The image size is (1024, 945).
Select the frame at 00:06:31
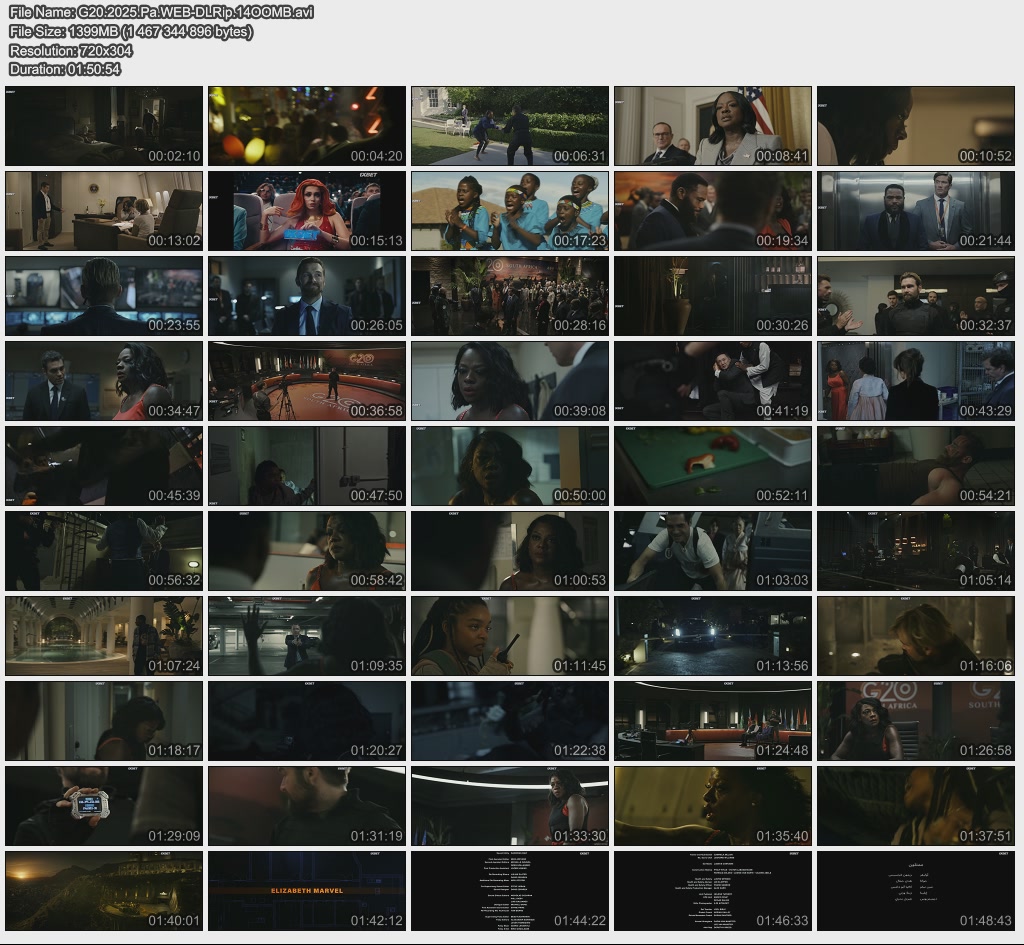pyautogui.click(x=510, y=126)
